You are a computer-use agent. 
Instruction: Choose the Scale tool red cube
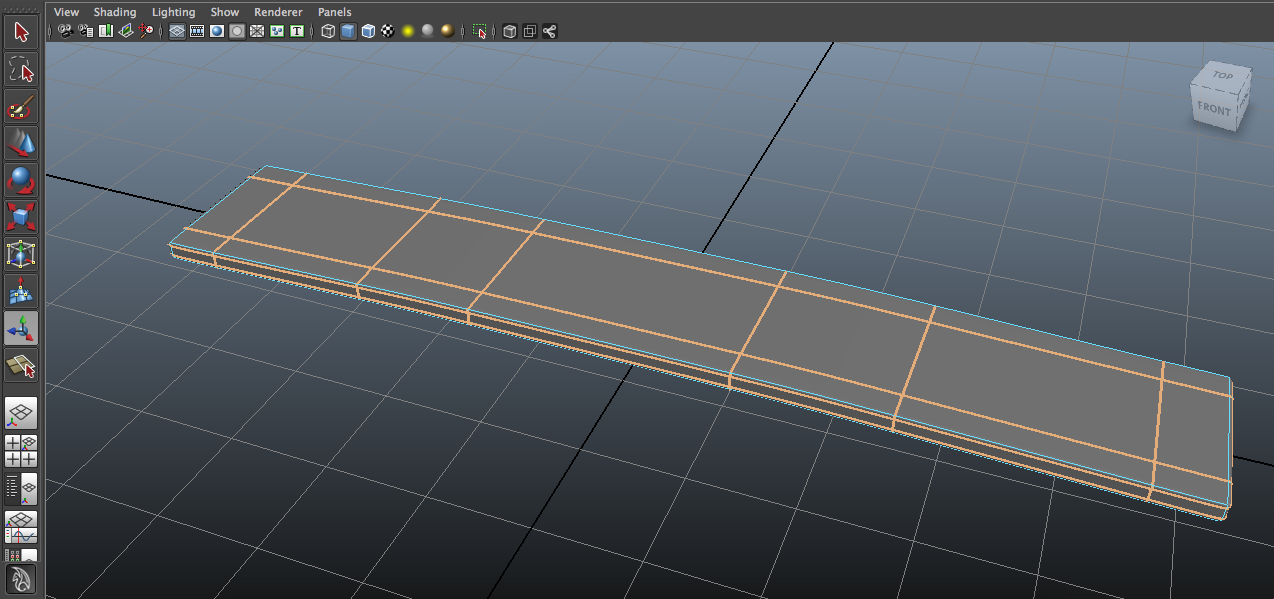[22, 217]
